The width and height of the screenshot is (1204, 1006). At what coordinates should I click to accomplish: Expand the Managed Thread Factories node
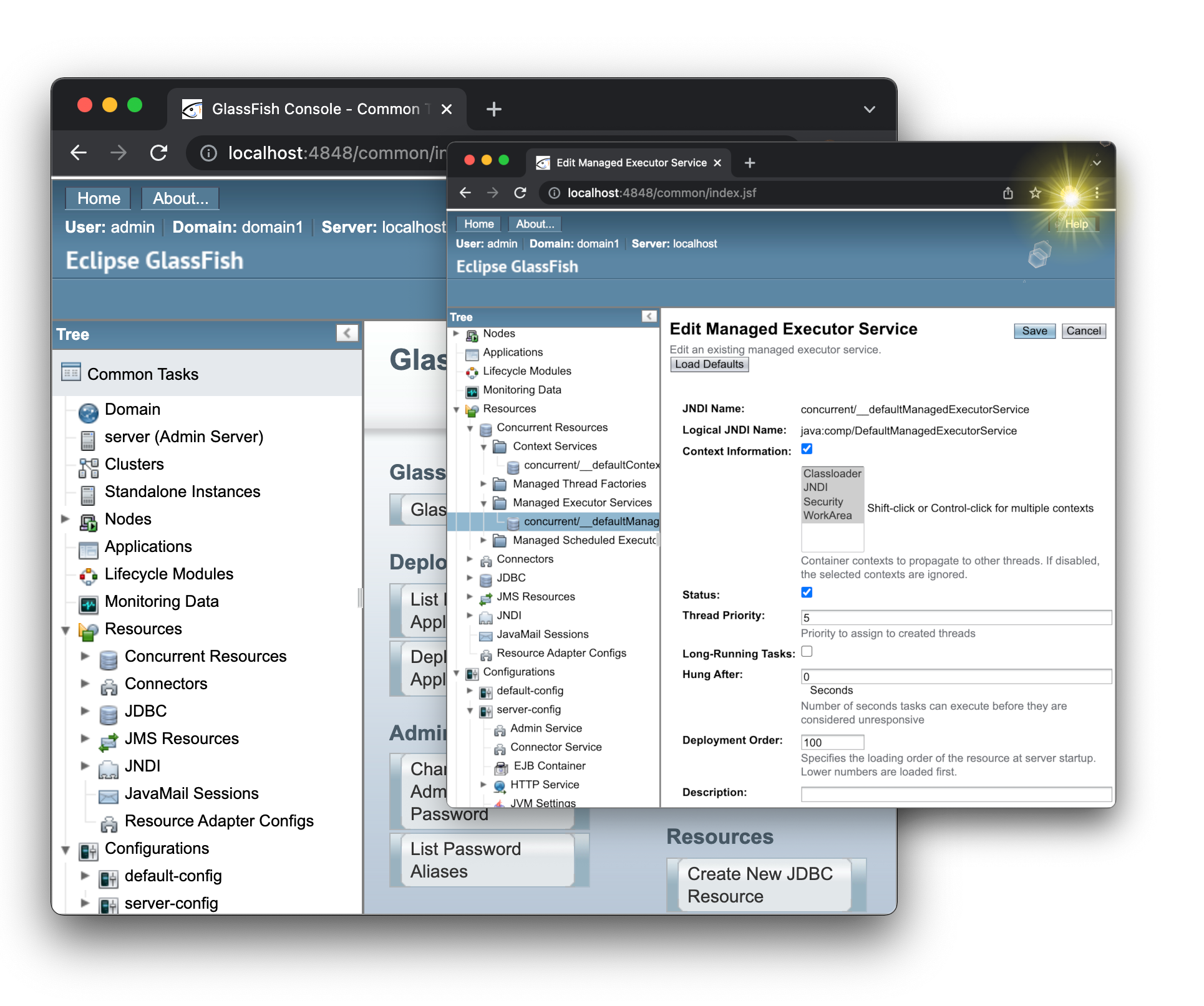483,483
